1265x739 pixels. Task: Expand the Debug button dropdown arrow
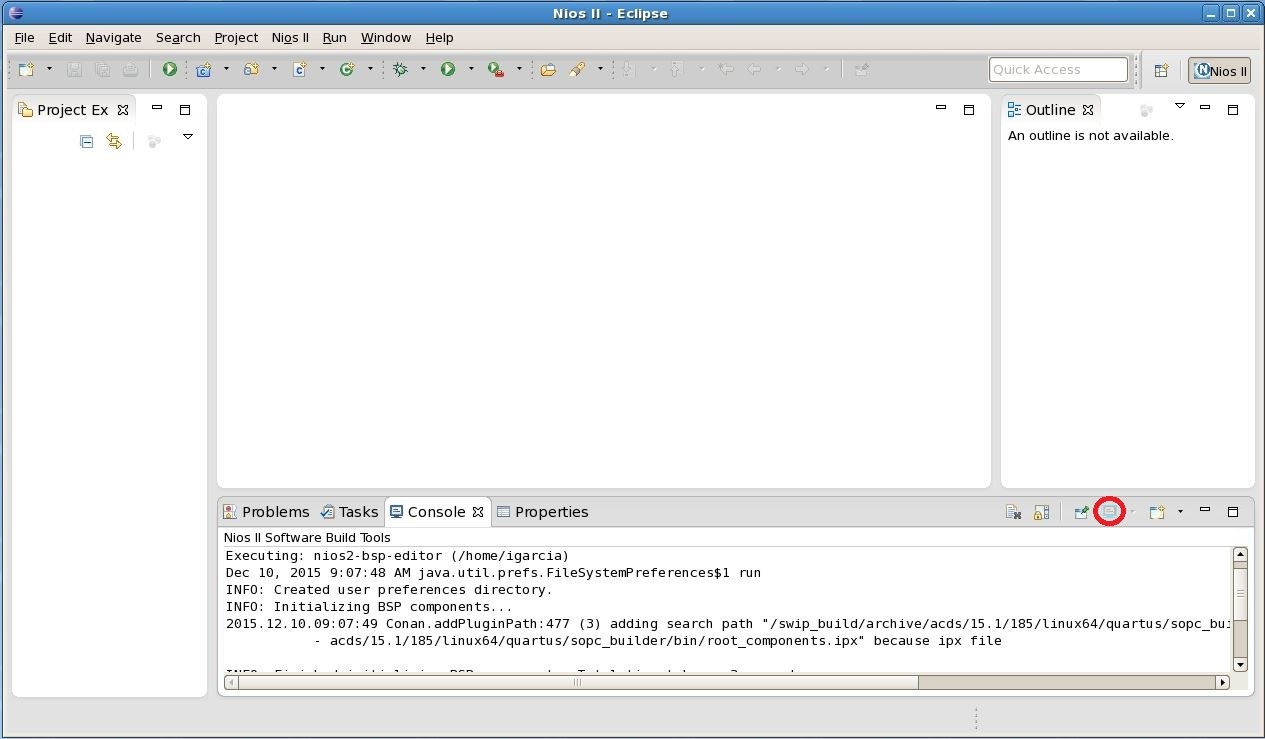[423, 69]
